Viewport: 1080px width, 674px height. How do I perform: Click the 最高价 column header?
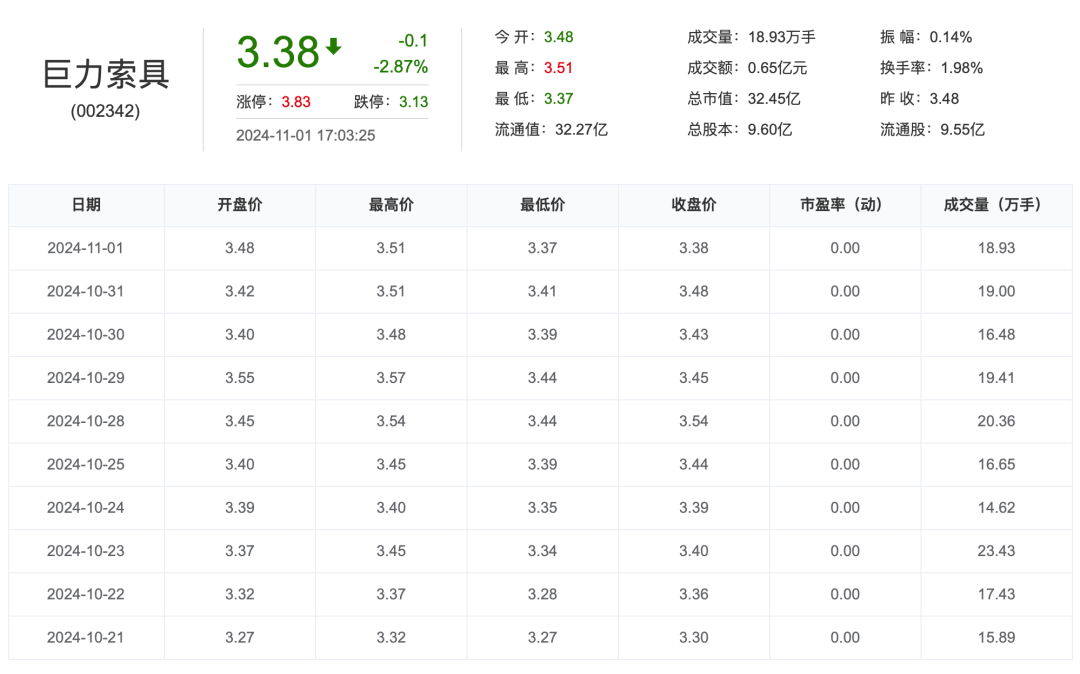pyautogui.click(x=391, y=204)
